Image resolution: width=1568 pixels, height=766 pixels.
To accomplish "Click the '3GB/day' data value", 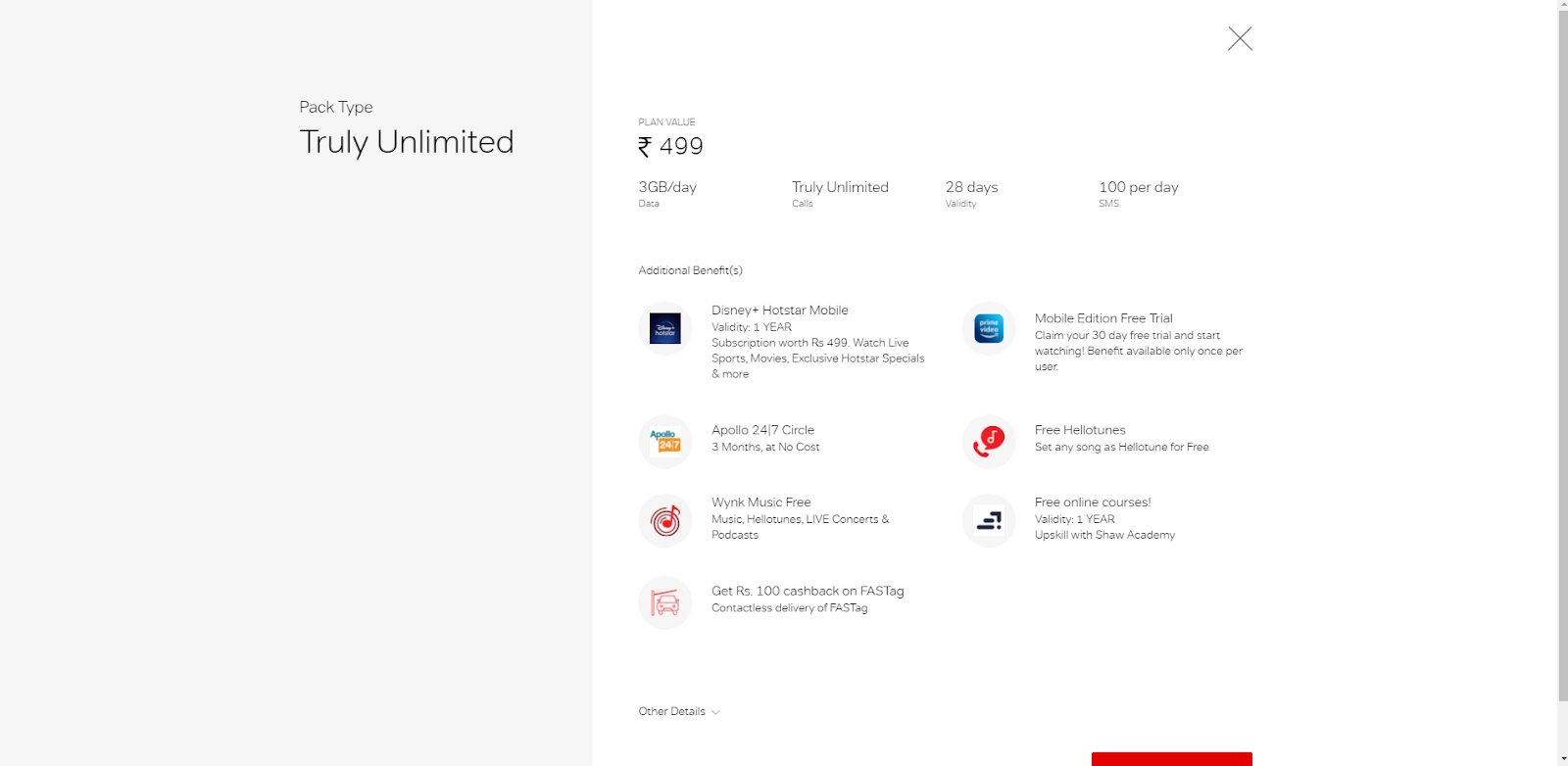I will 667,187.
